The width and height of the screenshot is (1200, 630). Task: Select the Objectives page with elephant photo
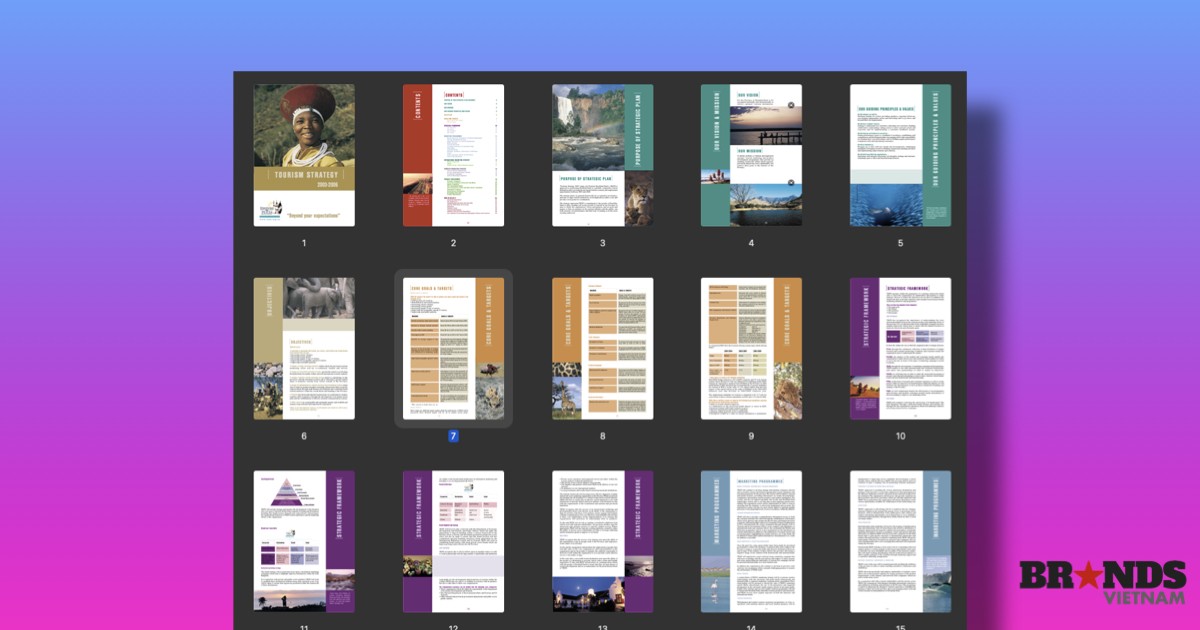pyautogui.click(x=304, y=348)
